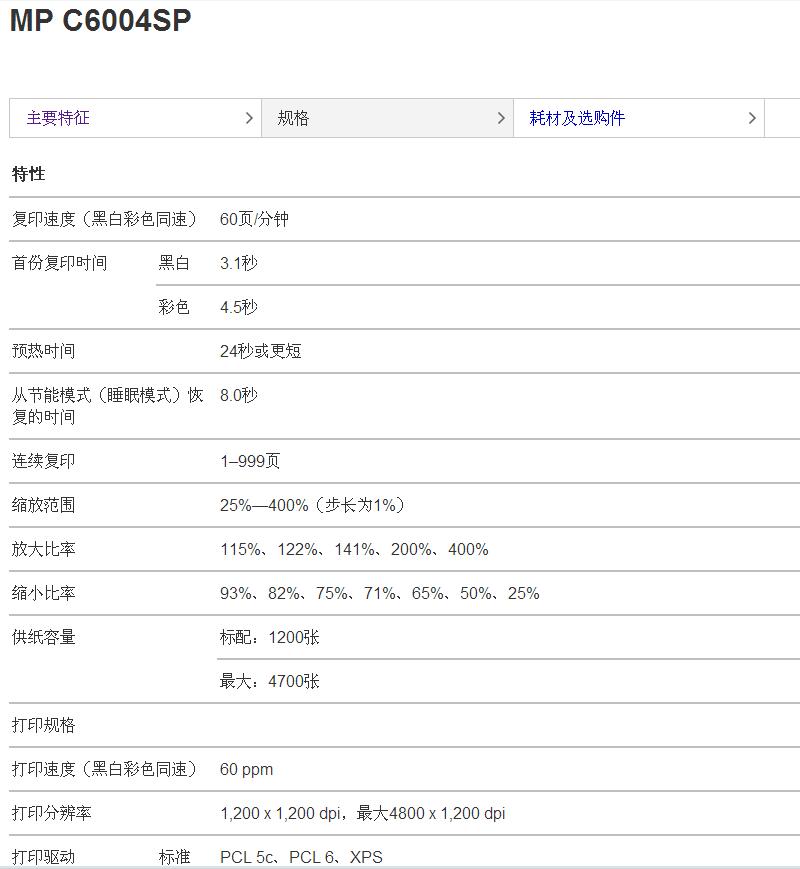Screen dimensions: 800x869
Task: Click the 特性 section heading
Action: (28, 174)
